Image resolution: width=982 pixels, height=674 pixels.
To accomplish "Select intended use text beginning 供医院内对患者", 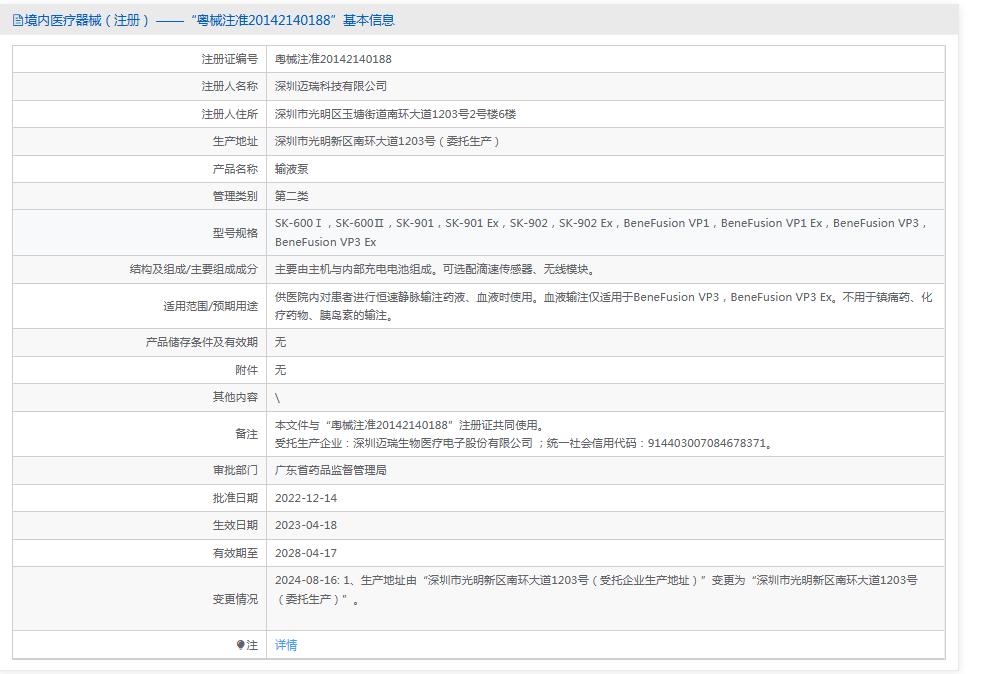I will (x=604, y=306).
